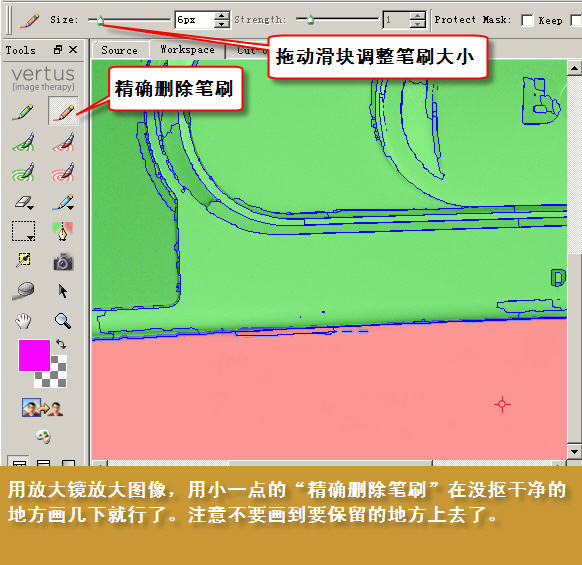Pick the eraser tool
This screenshot has height=565, width=582.
(x=24, y=202)
